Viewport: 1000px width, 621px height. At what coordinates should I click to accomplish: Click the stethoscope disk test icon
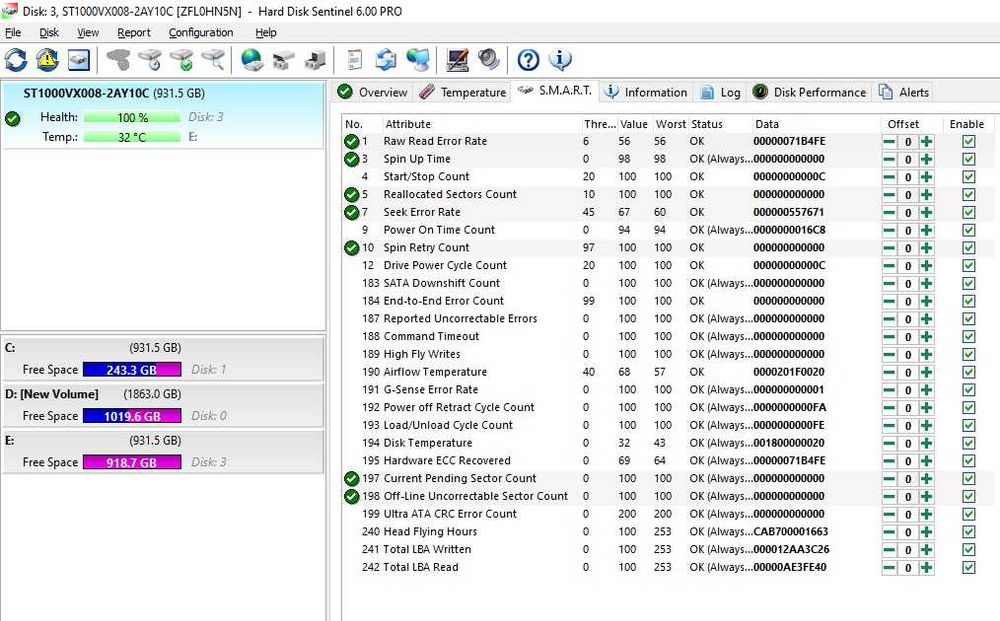click(x=119, y=60)
